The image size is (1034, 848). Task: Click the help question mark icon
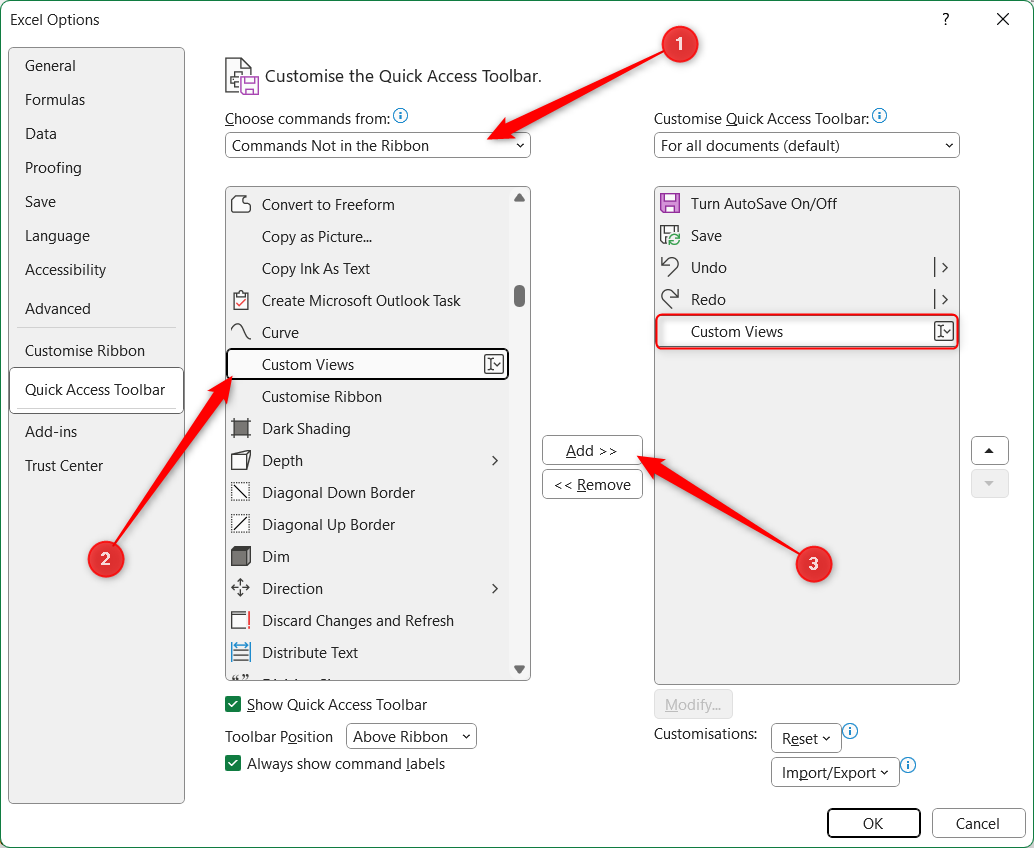tap(946, 19)
